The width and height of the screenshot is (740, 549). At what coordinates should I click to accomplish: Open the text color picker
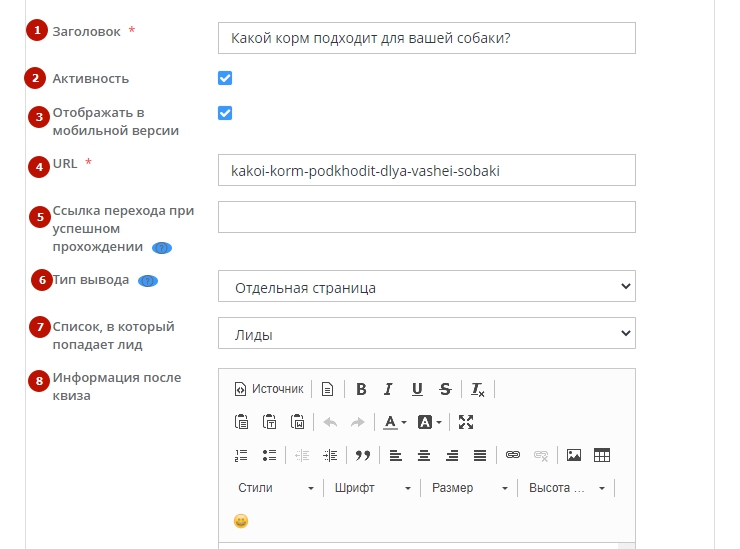[x=395, y=422]
